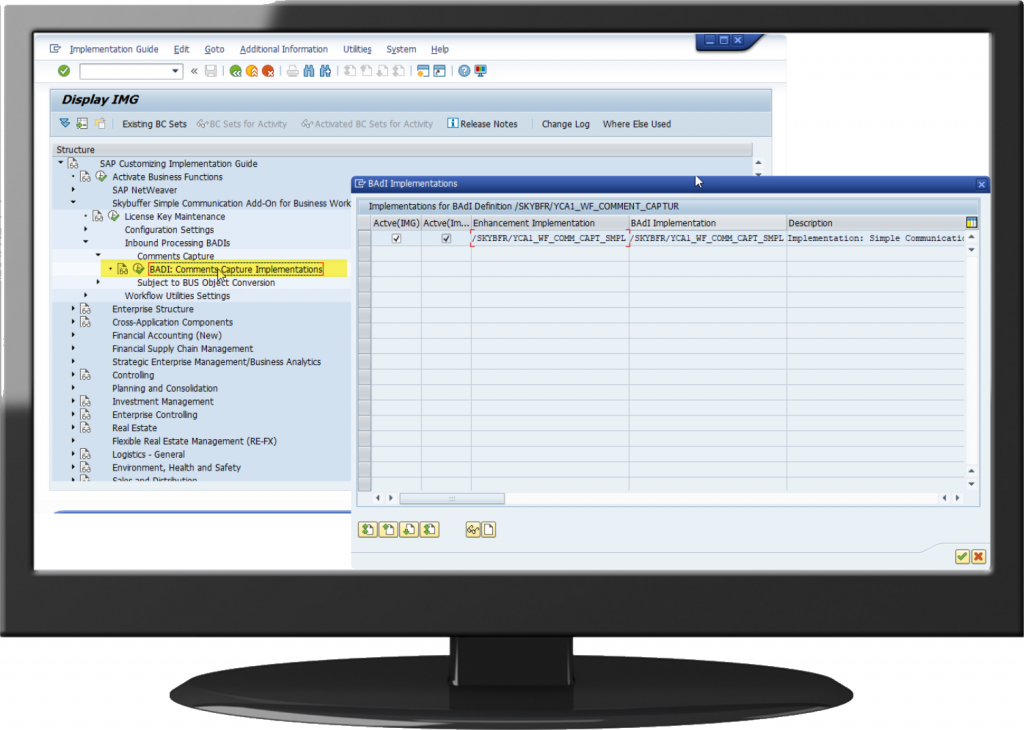Open the table layout settings icon in BAdI grid
The height and width of the screenshot is (730, 1024).
[971, 223]
